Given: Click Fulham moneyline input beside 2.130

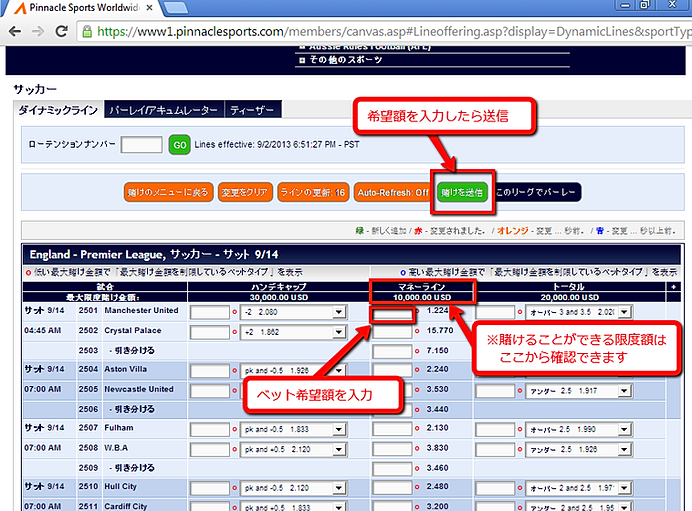Looking at the screenshot, I should click(392, 428).
